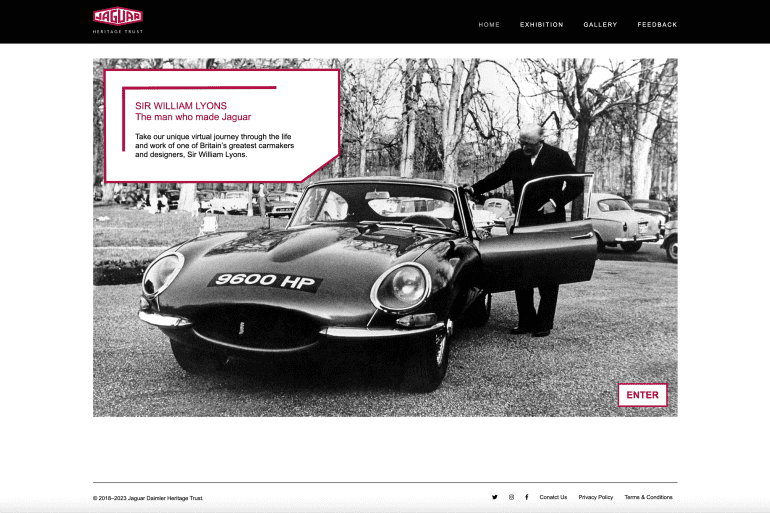Click the ENTER button on the photo
Image resolution: width=770 pixels, height=513 pixels.
tap(642, 395)
